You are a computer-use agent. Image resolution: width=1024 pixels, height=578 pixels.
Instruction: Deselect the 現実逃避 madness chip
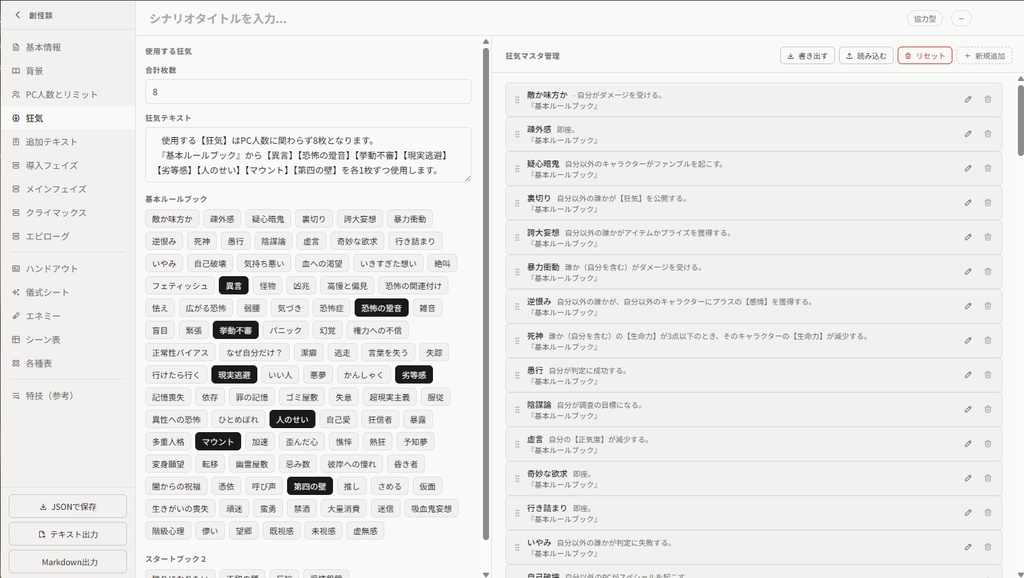tap(234, 375)
